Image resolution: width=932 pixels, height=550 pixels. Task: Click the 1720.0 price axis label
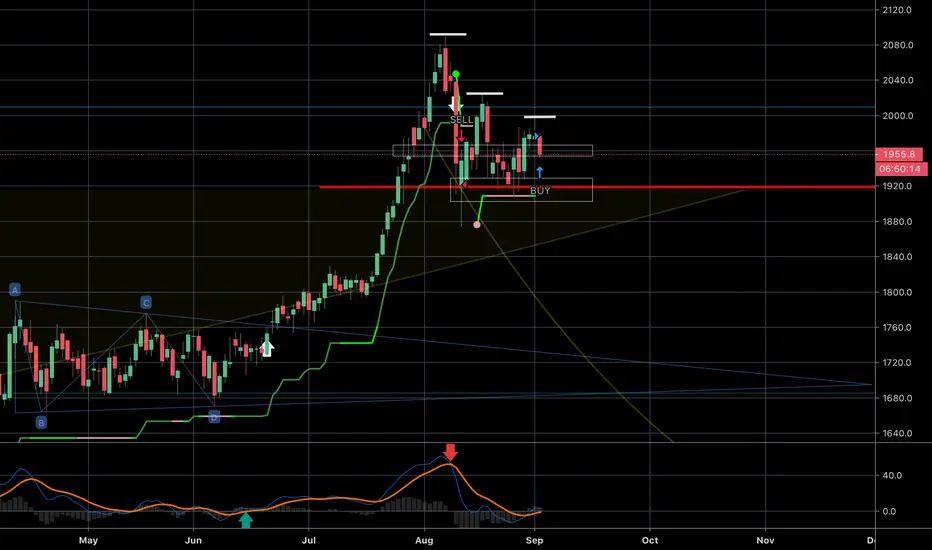point(898,363)
